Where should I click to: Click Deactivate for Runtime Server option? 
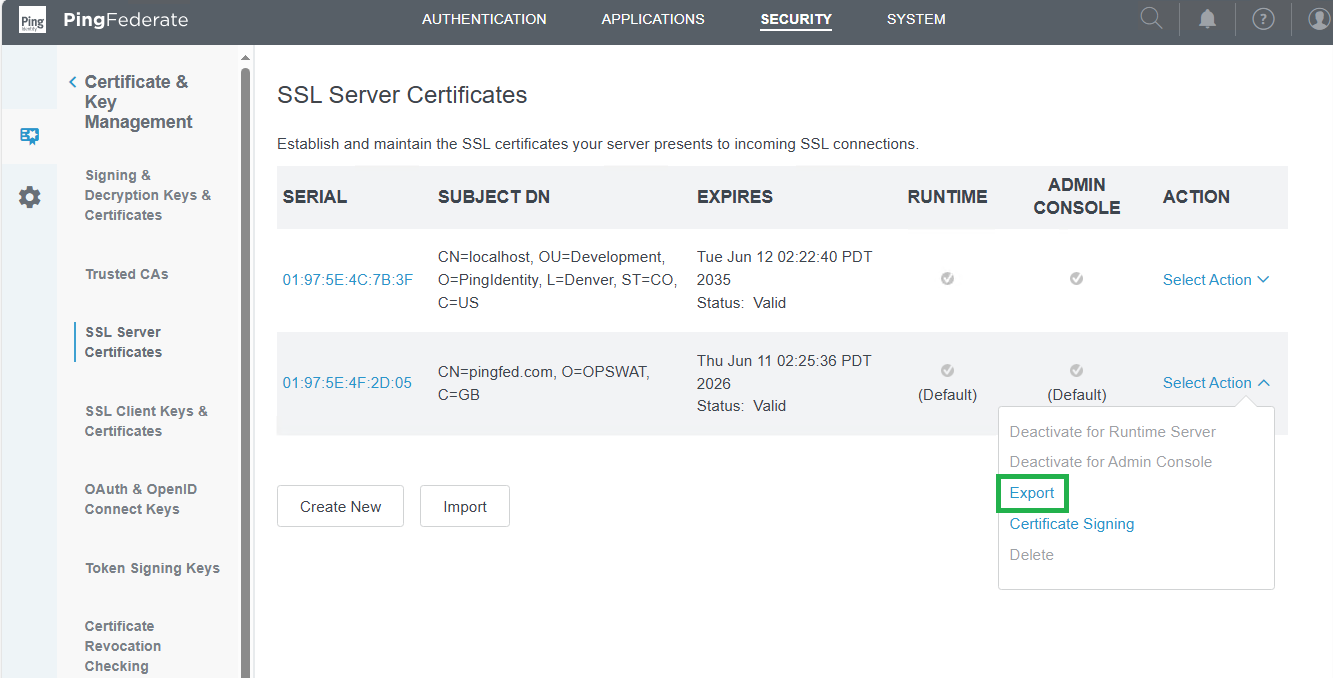[1113, 432]
